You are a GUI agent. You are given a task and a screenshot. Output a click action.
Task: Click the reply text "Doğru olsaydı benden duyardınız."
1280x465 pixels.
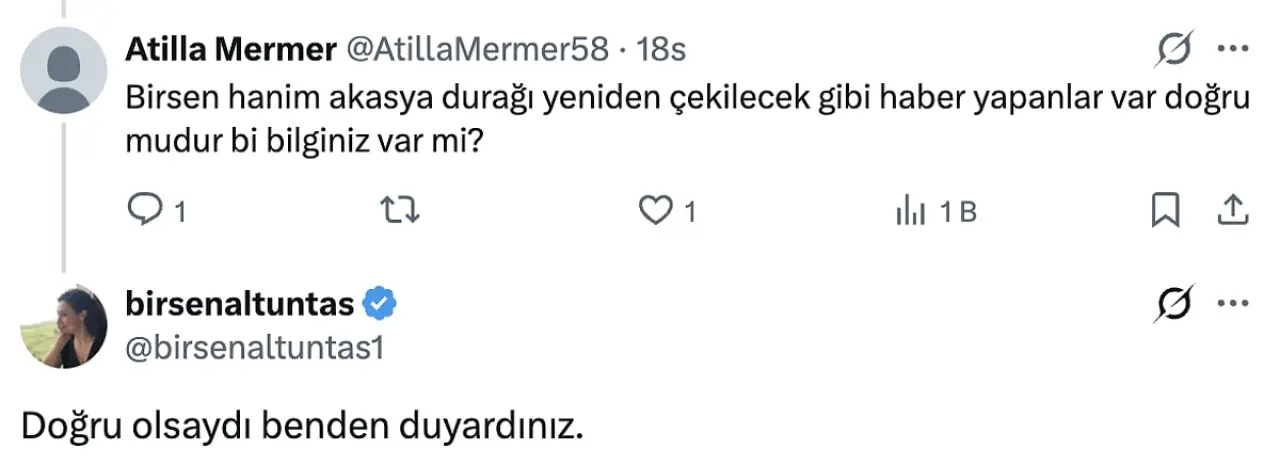301,427
